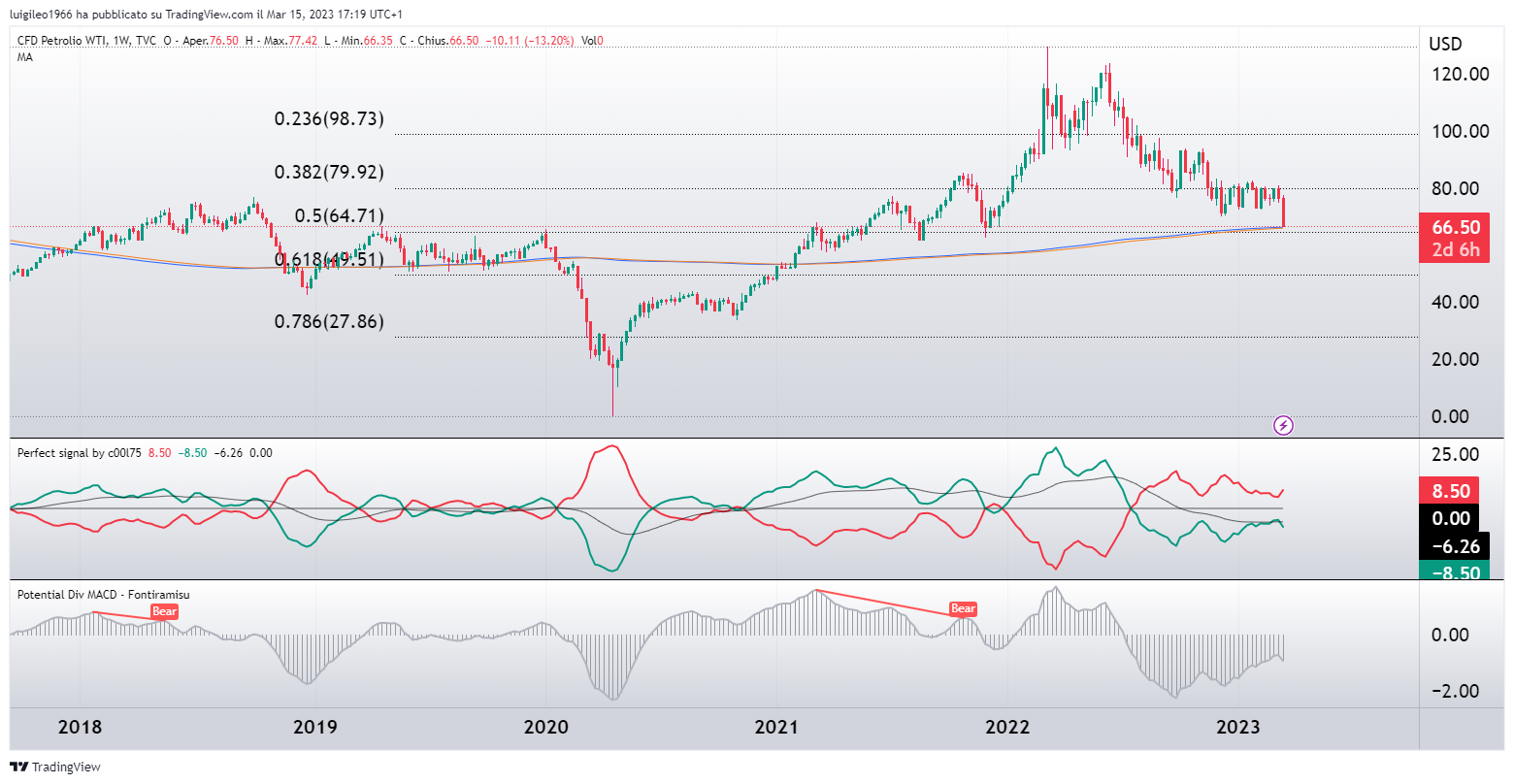
Task: Click the 100.00 price axis label
Action: click(x=1460, y=131)
